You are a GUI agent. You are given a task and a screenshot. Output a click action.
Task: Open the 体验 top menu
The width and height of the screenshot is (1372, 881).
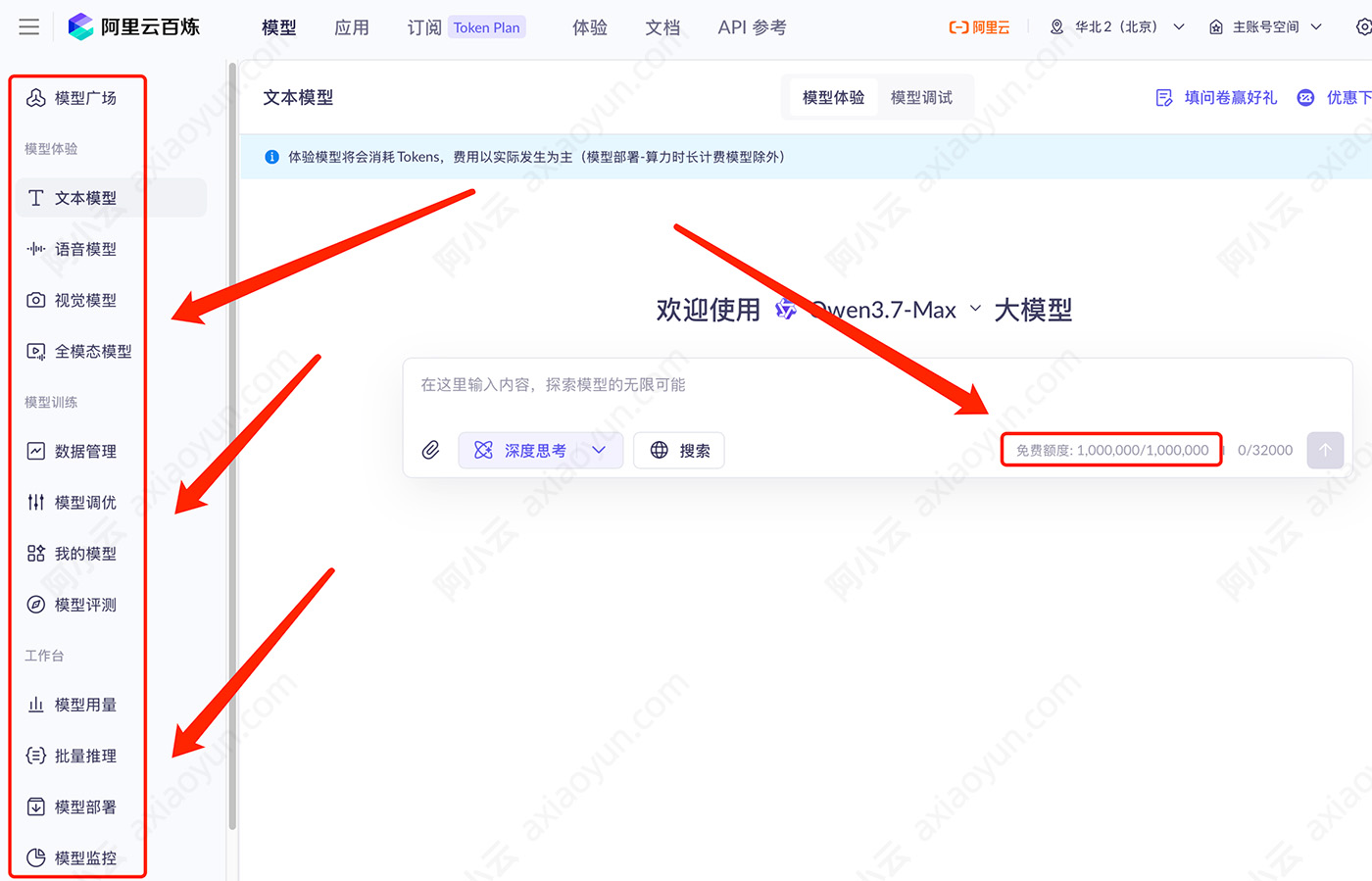pos(590,27)
